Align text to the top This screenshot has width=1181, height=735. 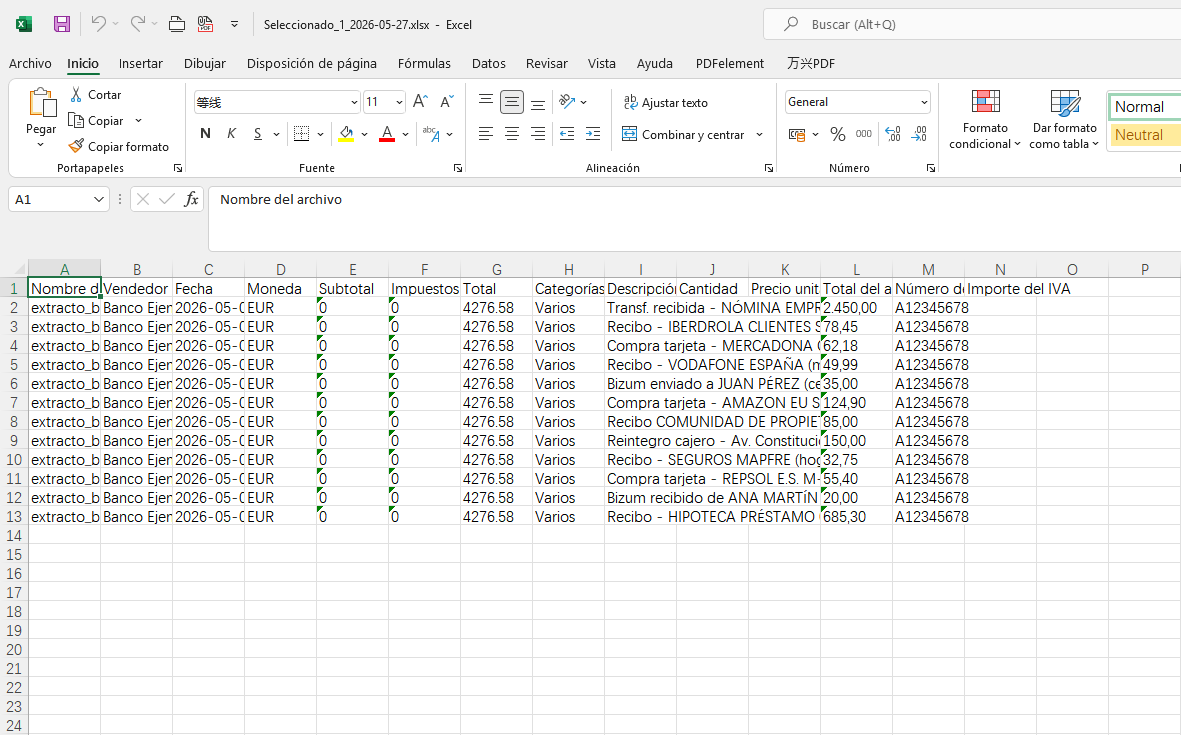486,102
